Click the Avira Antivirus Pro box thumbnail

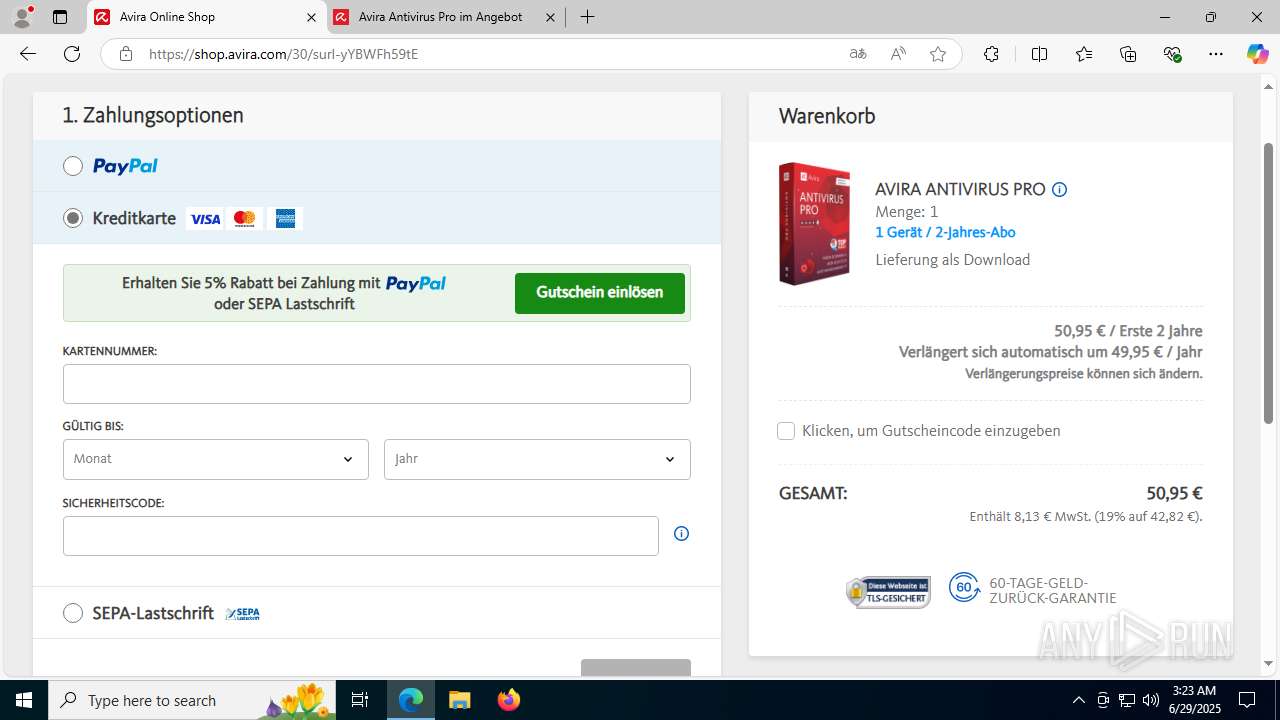[815, 224]
